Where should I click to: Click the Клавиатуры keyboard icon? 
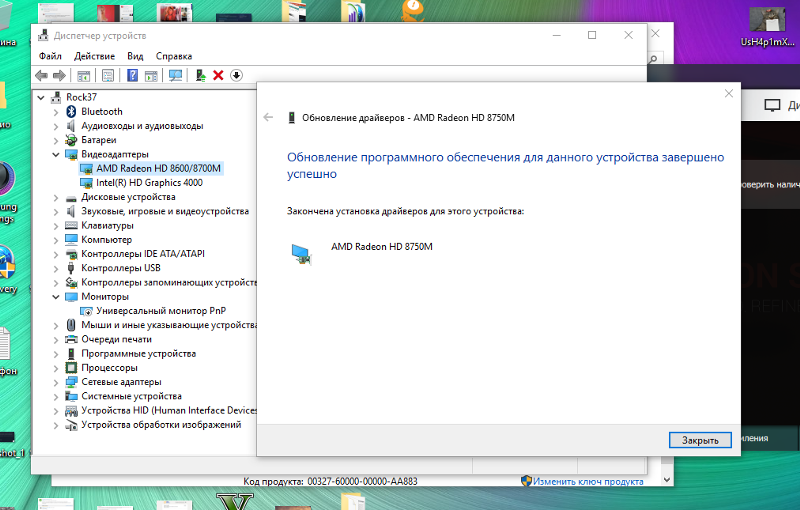(71, 225)
